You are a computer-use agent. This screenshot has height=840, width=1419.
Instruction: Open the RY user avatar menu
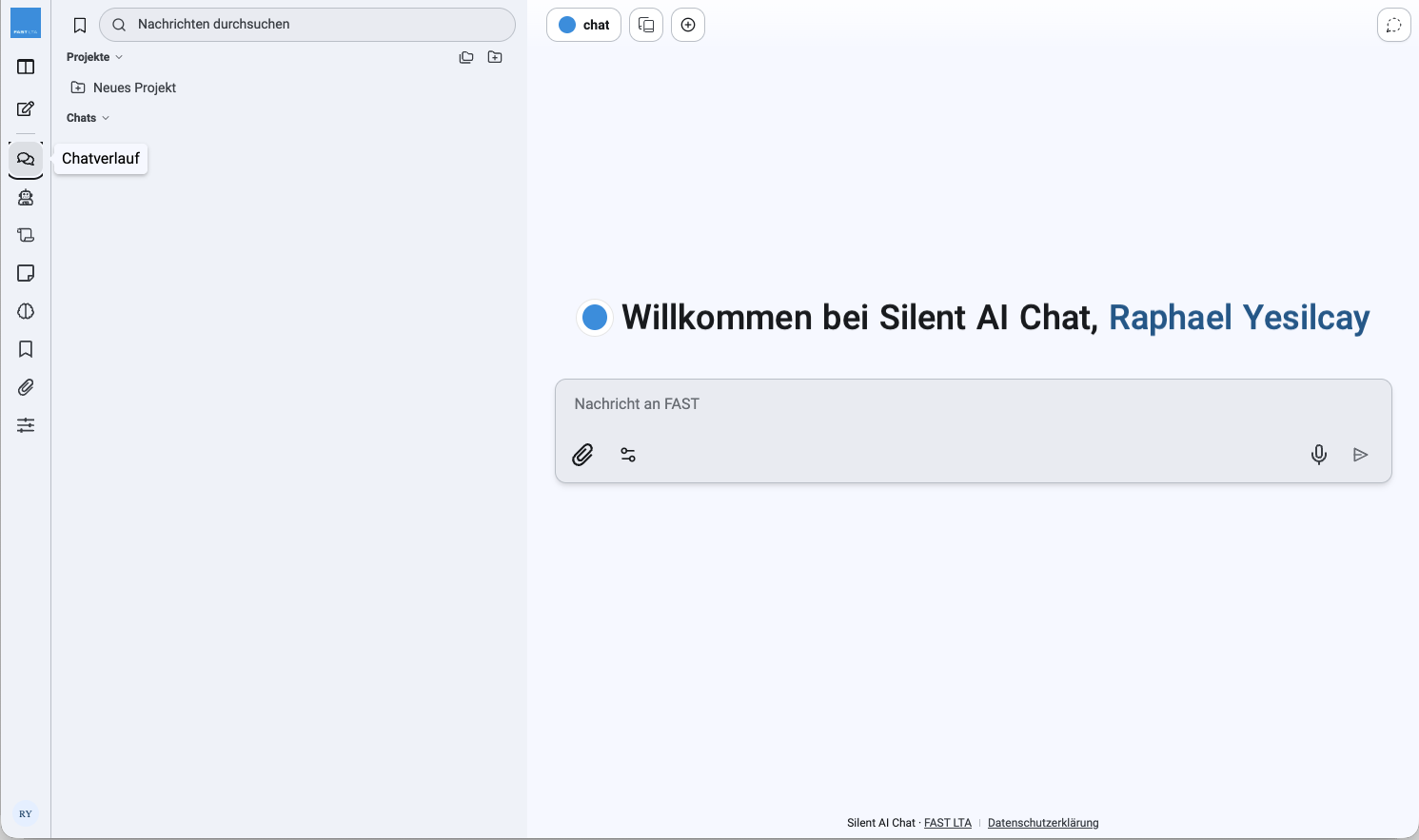26,814
